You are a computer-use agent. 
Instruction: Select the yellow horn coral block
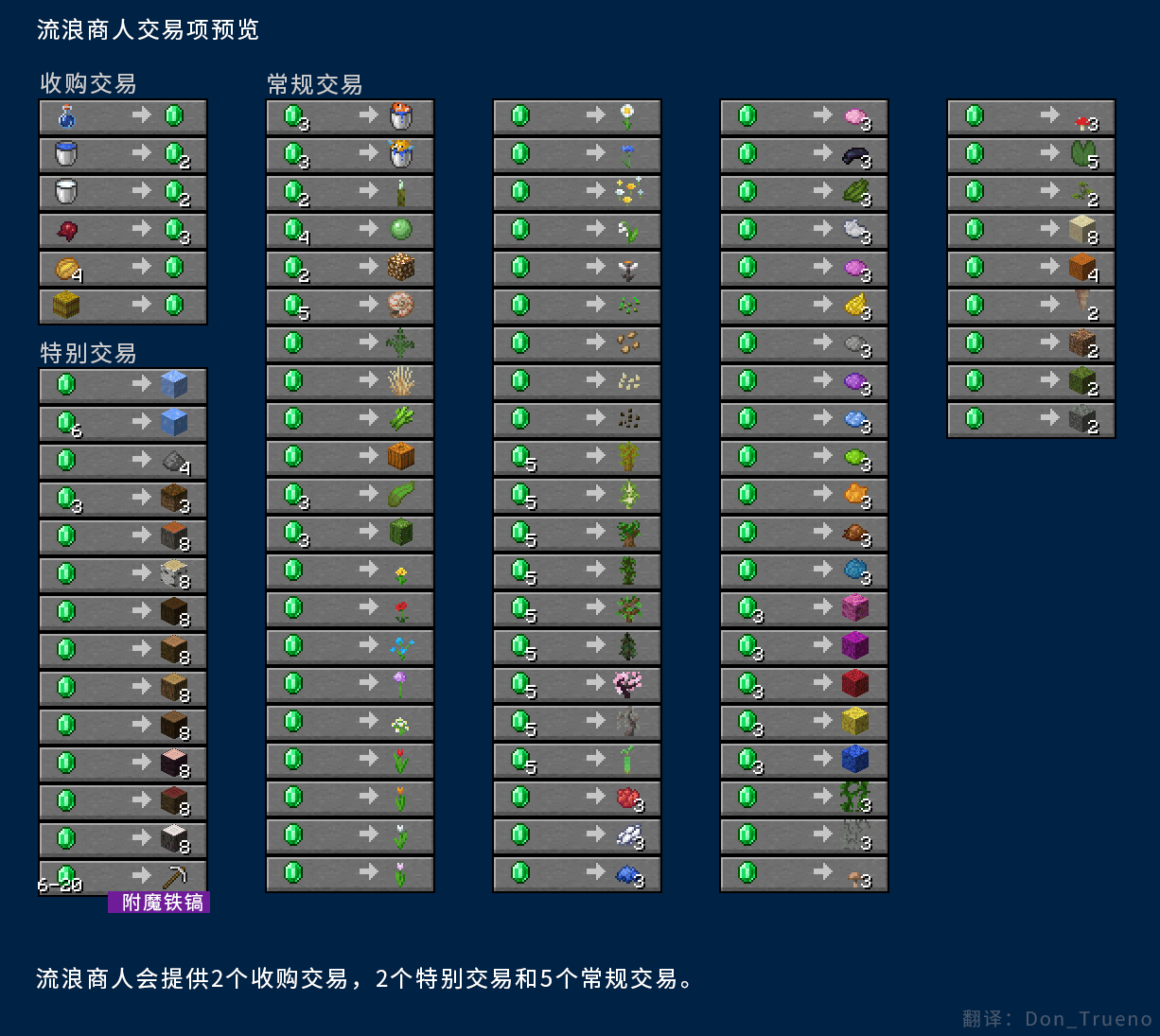[854, 722]
